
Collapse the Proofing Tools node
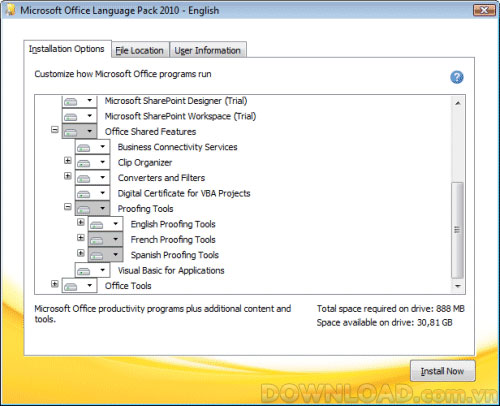click(68, 207)
